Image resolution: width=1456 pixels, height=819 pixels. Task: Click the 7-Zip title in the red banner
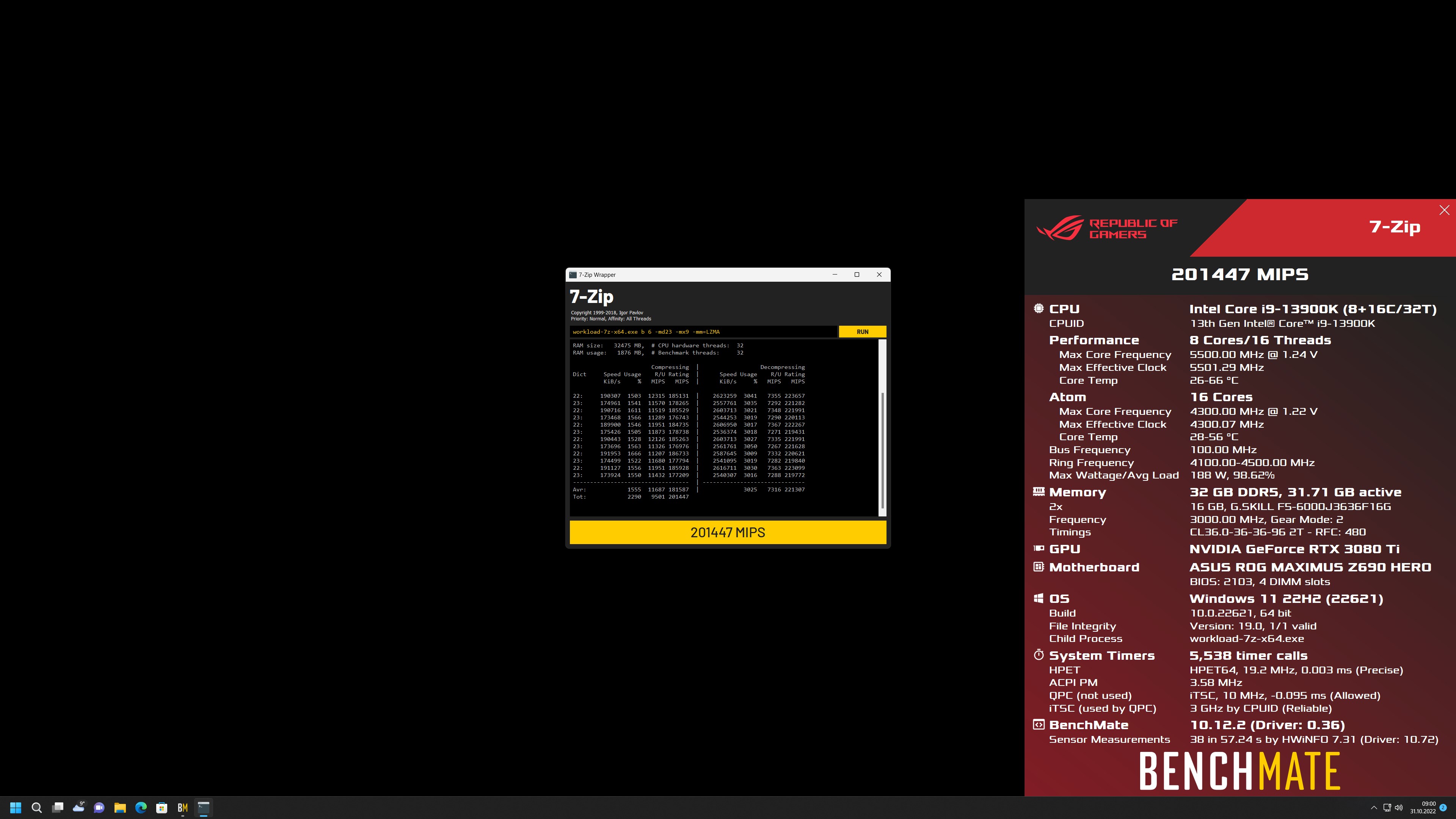(x=1395, y=227)
